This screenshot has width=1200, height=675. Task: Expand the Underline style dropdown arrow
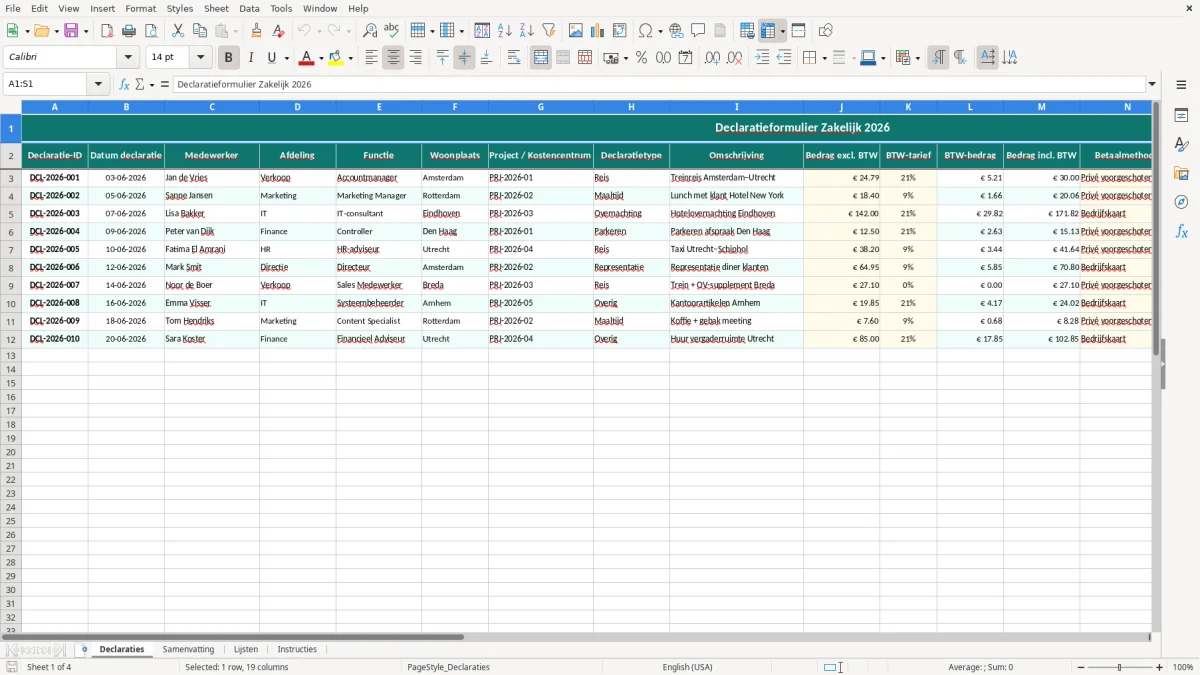pyautogui.click(x=286, y=58)
